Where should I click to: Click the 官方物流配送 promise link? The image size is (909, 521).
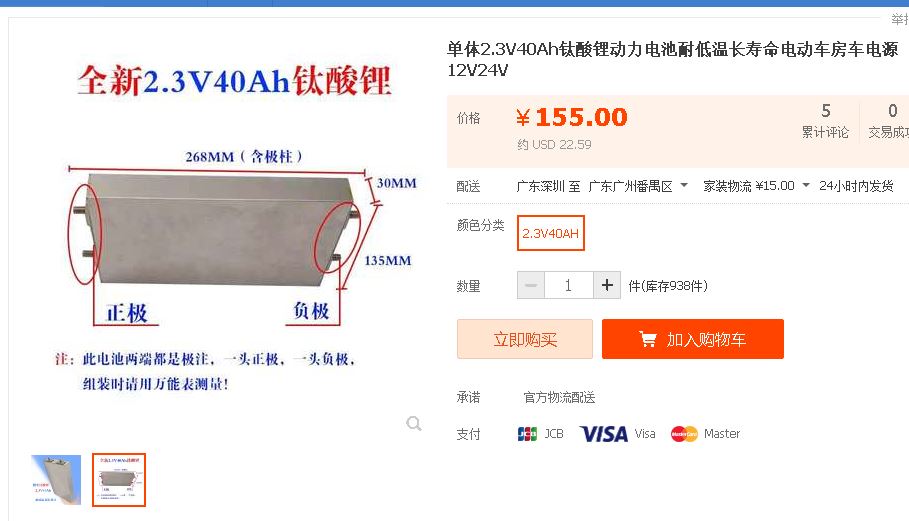click(x=559, y=398)
